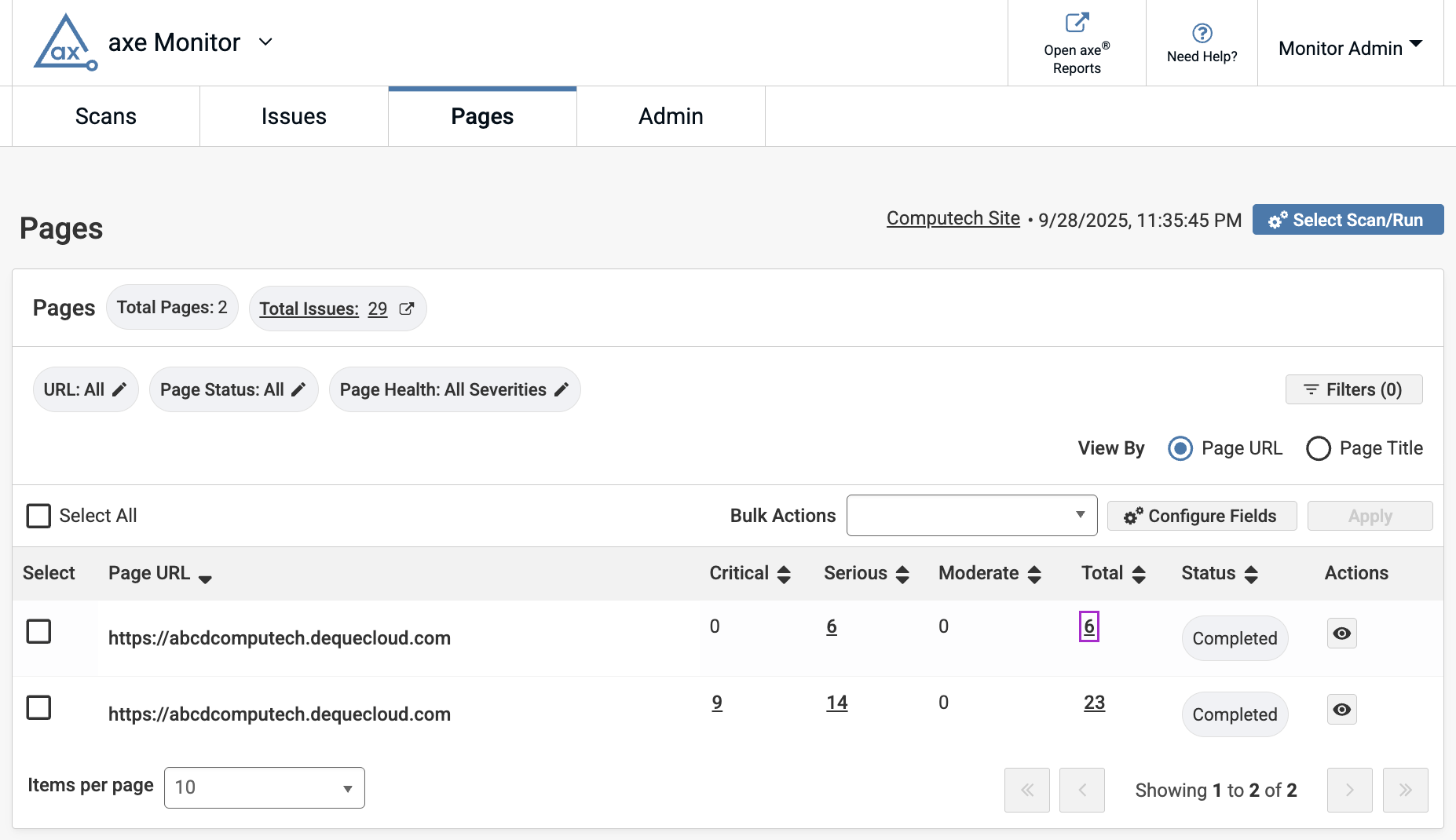This screenshot has height=840, width=1456.
Task: Click the Total Issues 29 link
Action: (378, 309)
